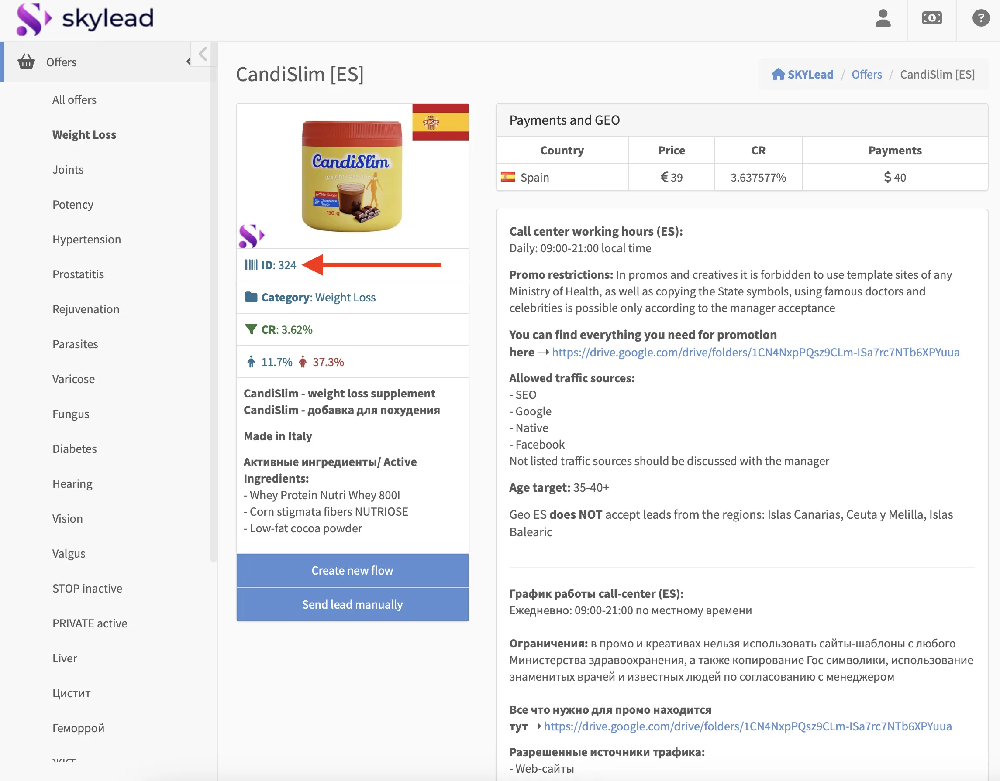Select All offers in sidebar
Screen dimensions: 1000x781
pos(74,100)
